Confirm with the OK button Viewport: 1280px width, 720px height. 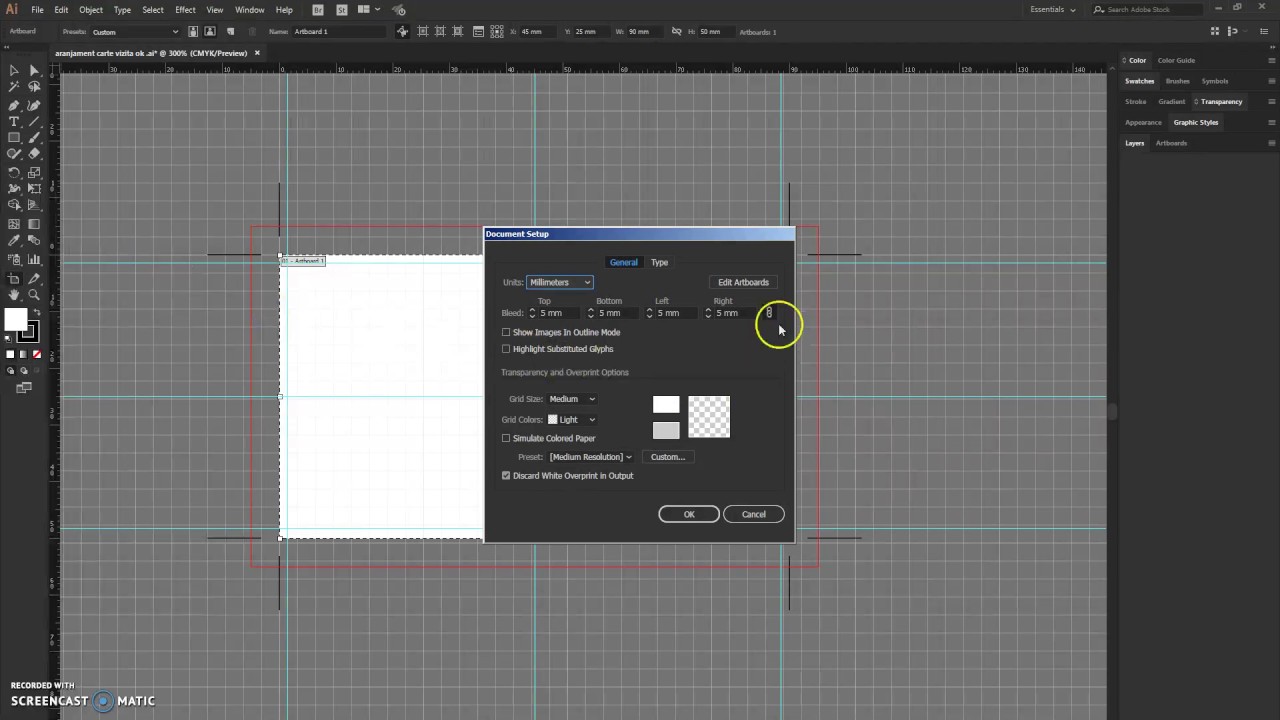[x=688, y=514]
